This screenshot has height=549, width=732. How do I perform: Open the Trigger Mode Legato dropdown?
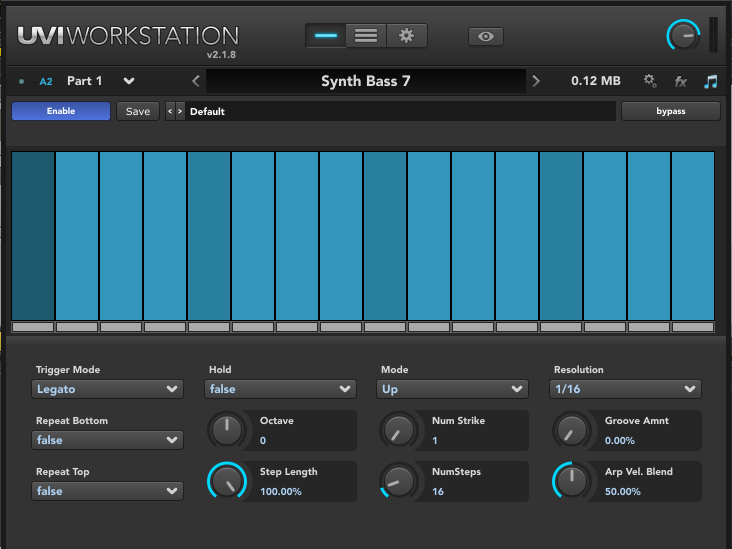click(x=107, y=389)
